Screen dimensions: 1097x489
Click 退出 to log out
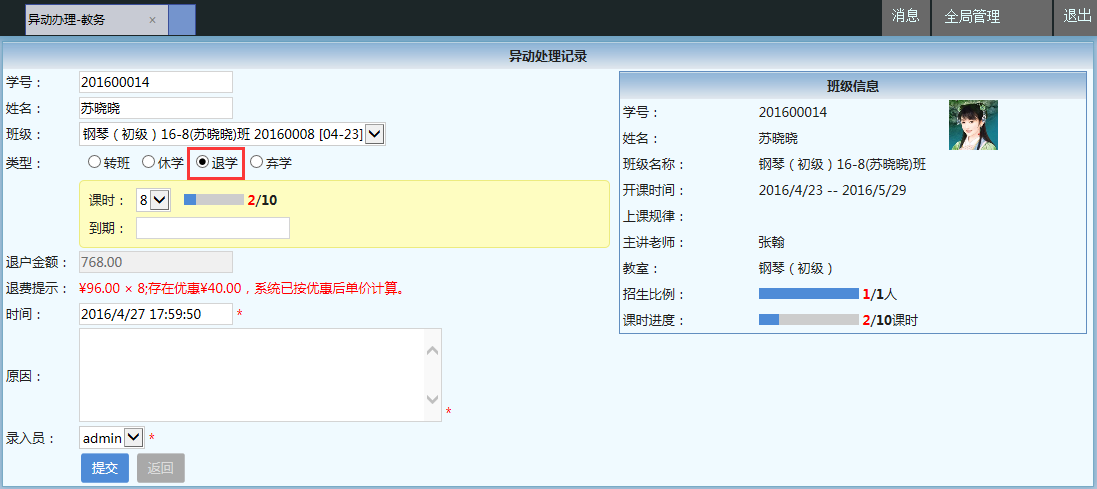(1077, 17)
